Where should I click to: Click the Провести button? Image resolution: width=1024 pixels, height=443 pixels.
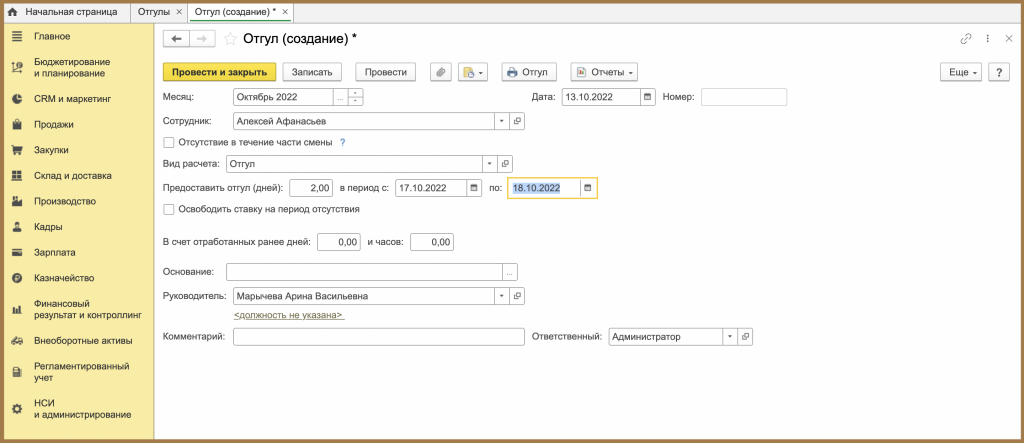[386, 72]
